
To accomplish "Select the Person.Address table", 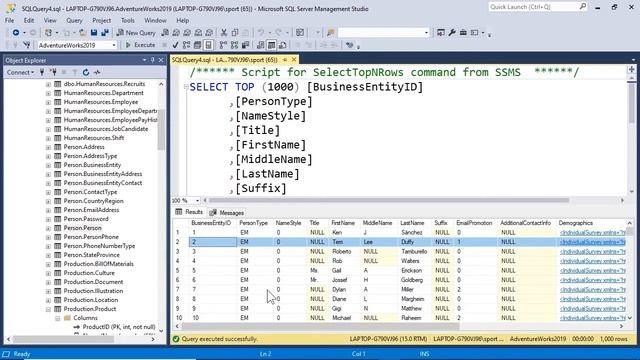I will pyautogui.click(x=84, y=147).
